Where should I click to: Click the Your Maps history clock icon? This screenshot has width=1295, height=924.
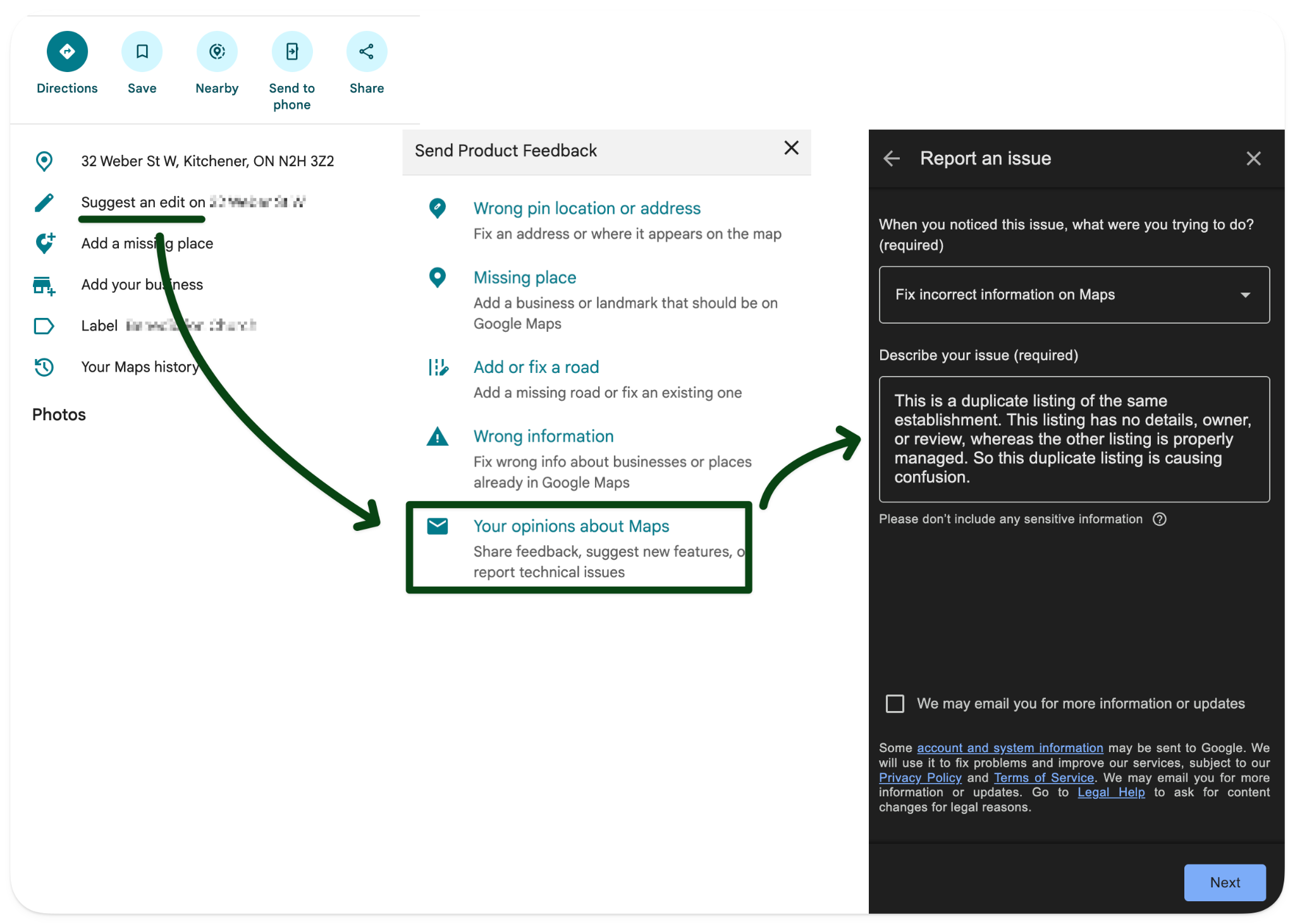(x=44, y=367)
